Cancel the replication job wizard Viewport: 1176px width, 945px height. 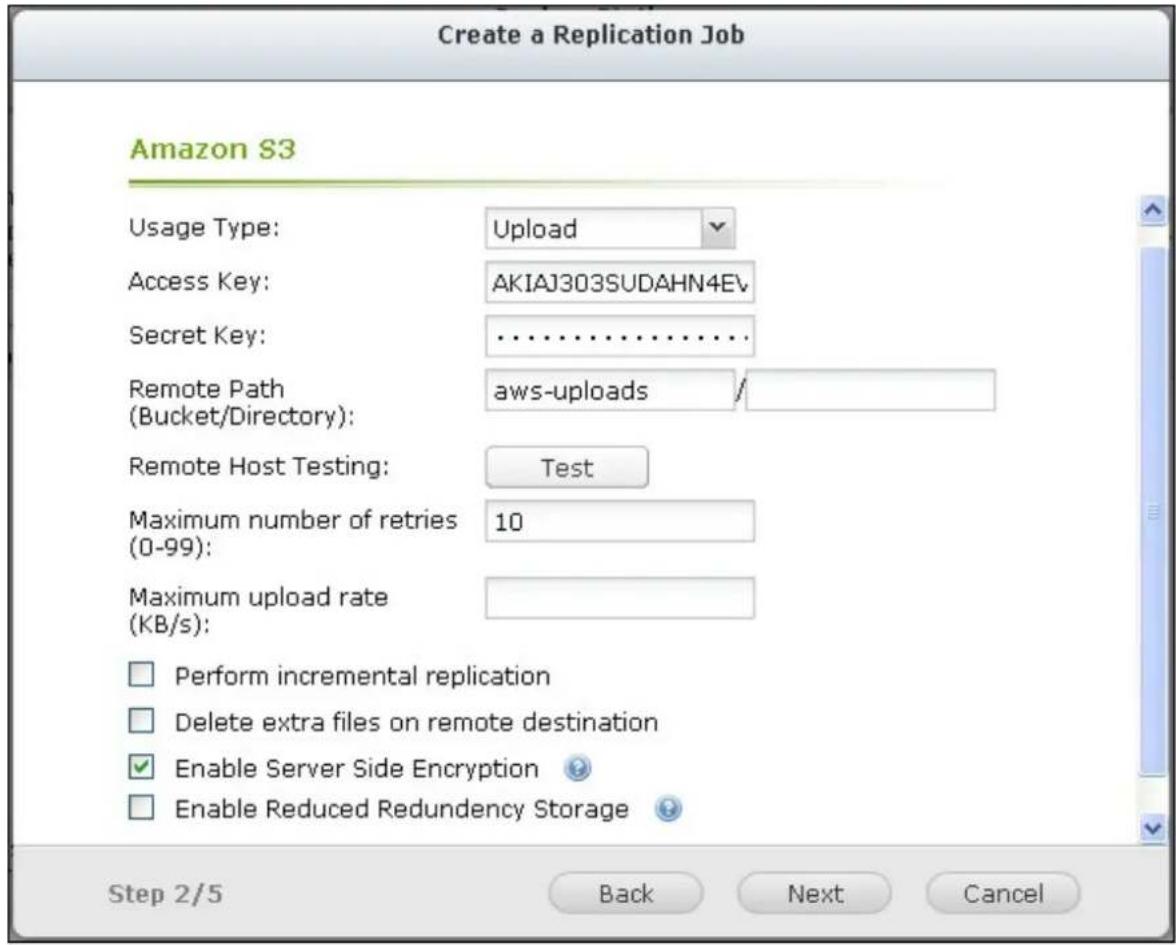[1003, 894]
